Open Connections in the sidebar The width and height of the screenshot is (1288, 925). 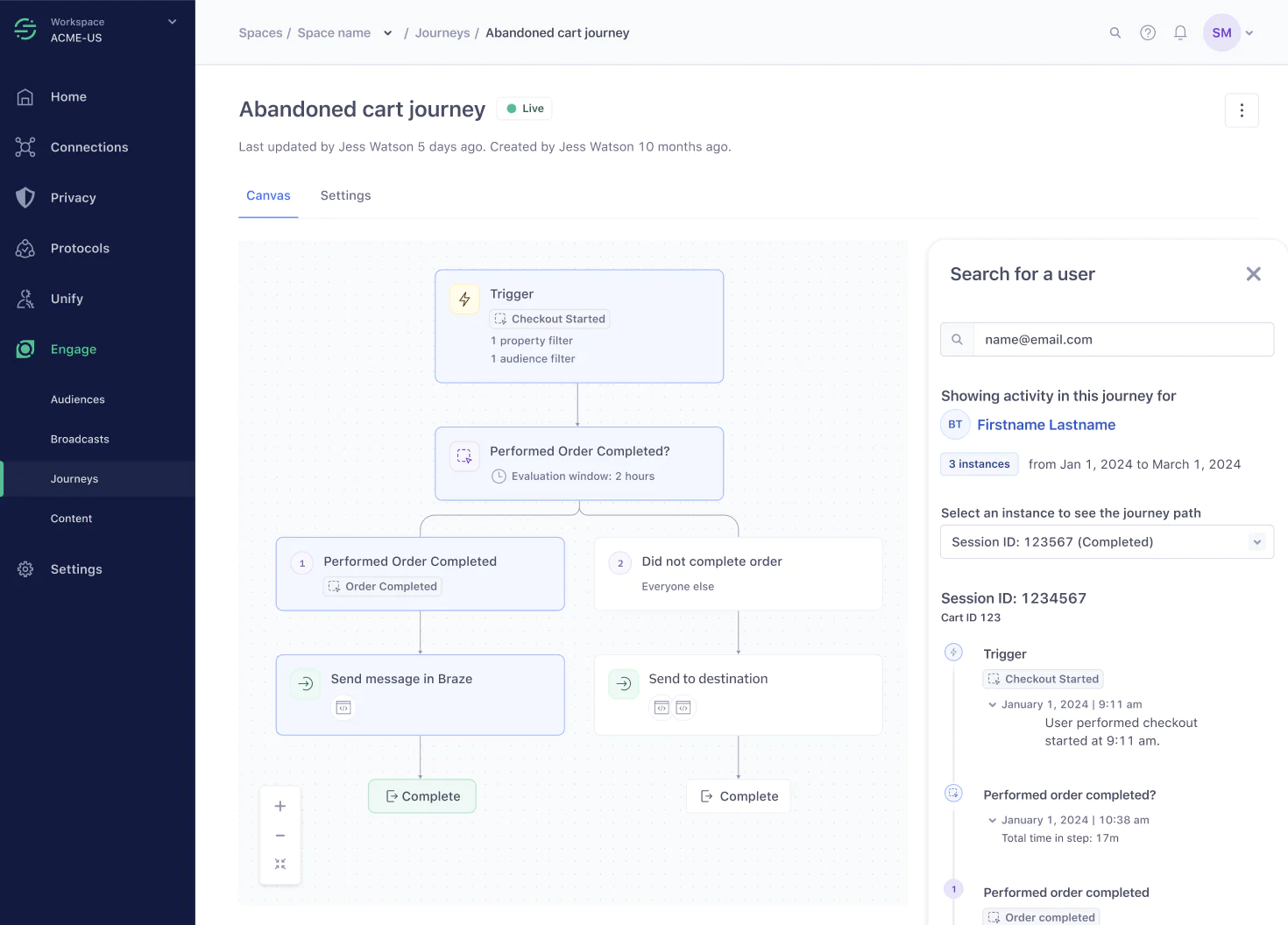tap(89, 147)
